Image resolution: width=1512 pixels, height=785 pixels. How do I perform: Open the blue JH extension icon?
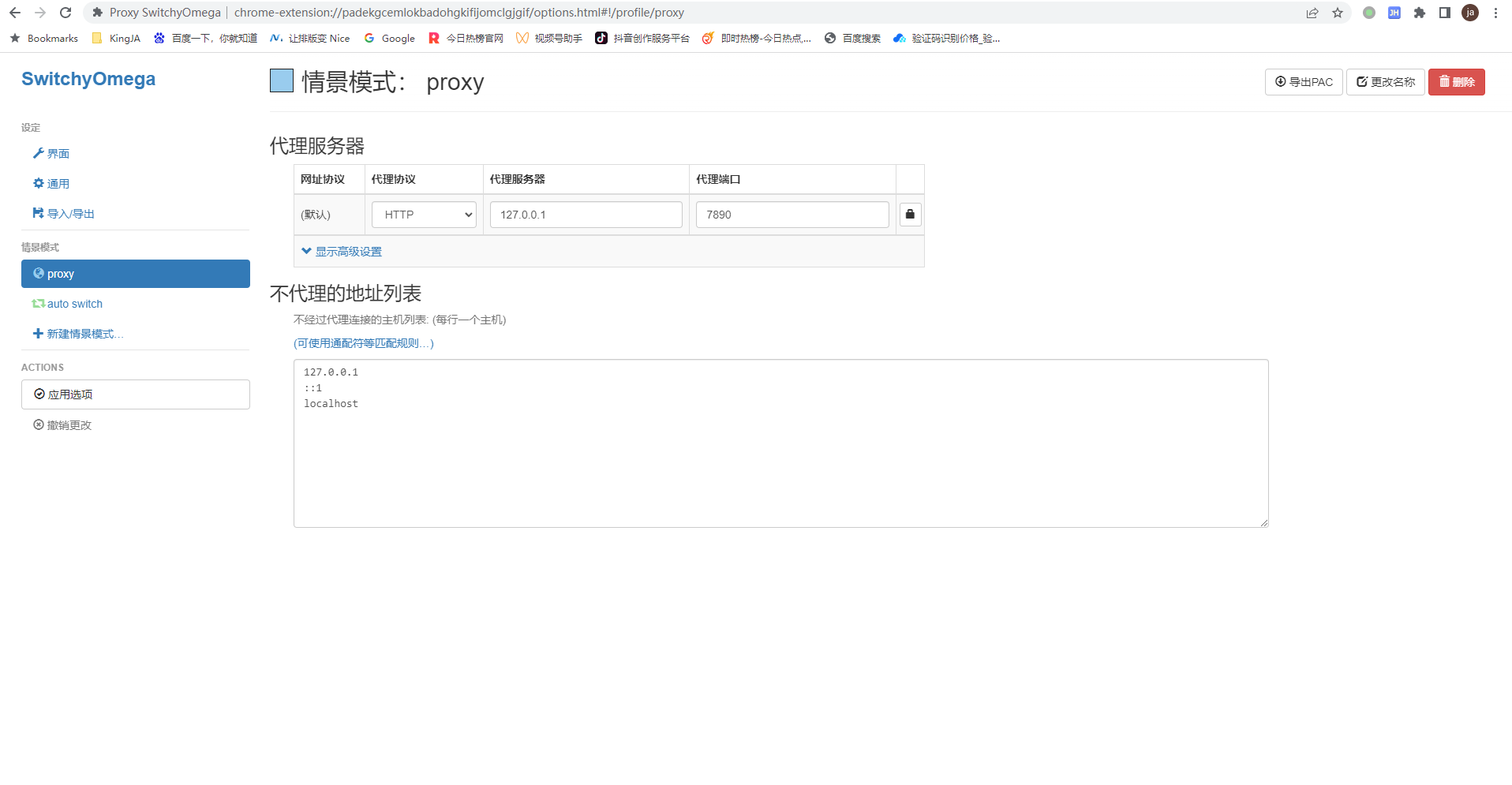(1394, 13)
